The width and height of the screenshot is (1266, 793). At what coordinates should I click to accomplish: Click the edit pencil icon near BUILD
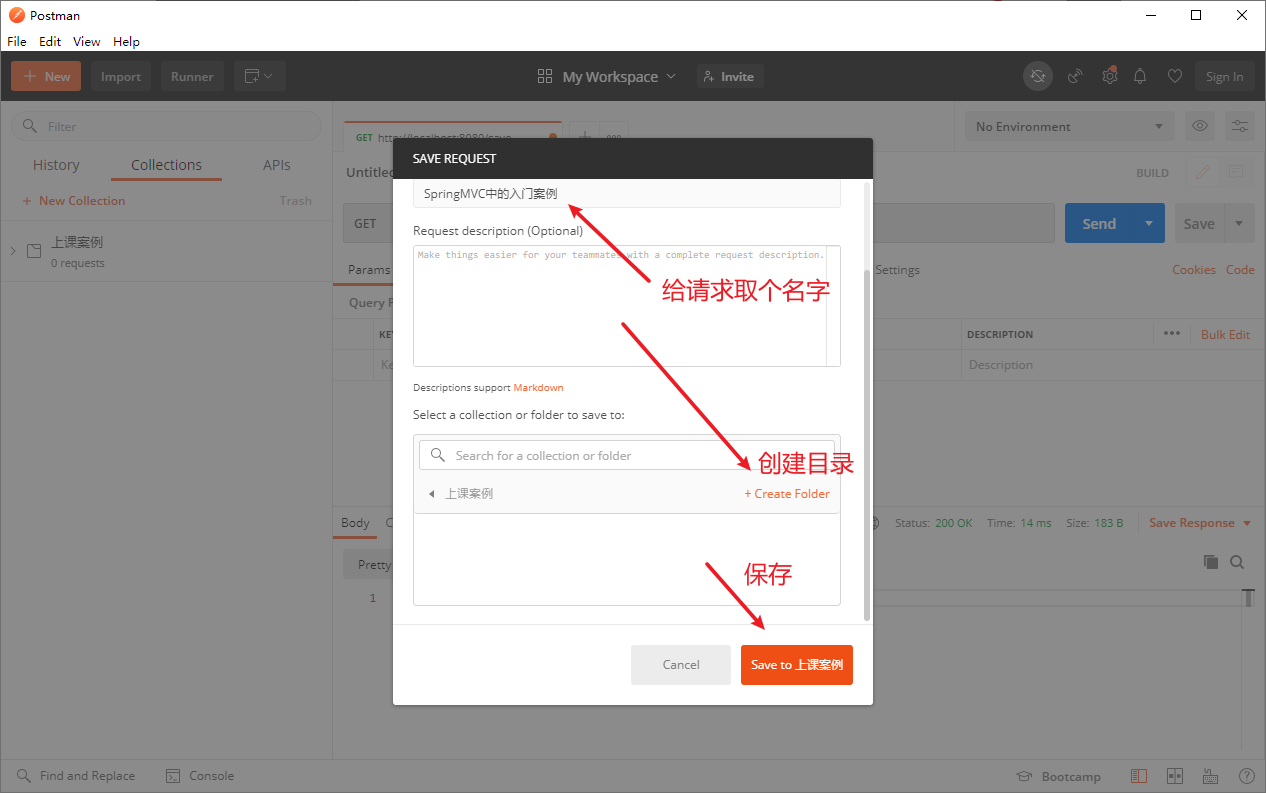tap(1203, 172)
